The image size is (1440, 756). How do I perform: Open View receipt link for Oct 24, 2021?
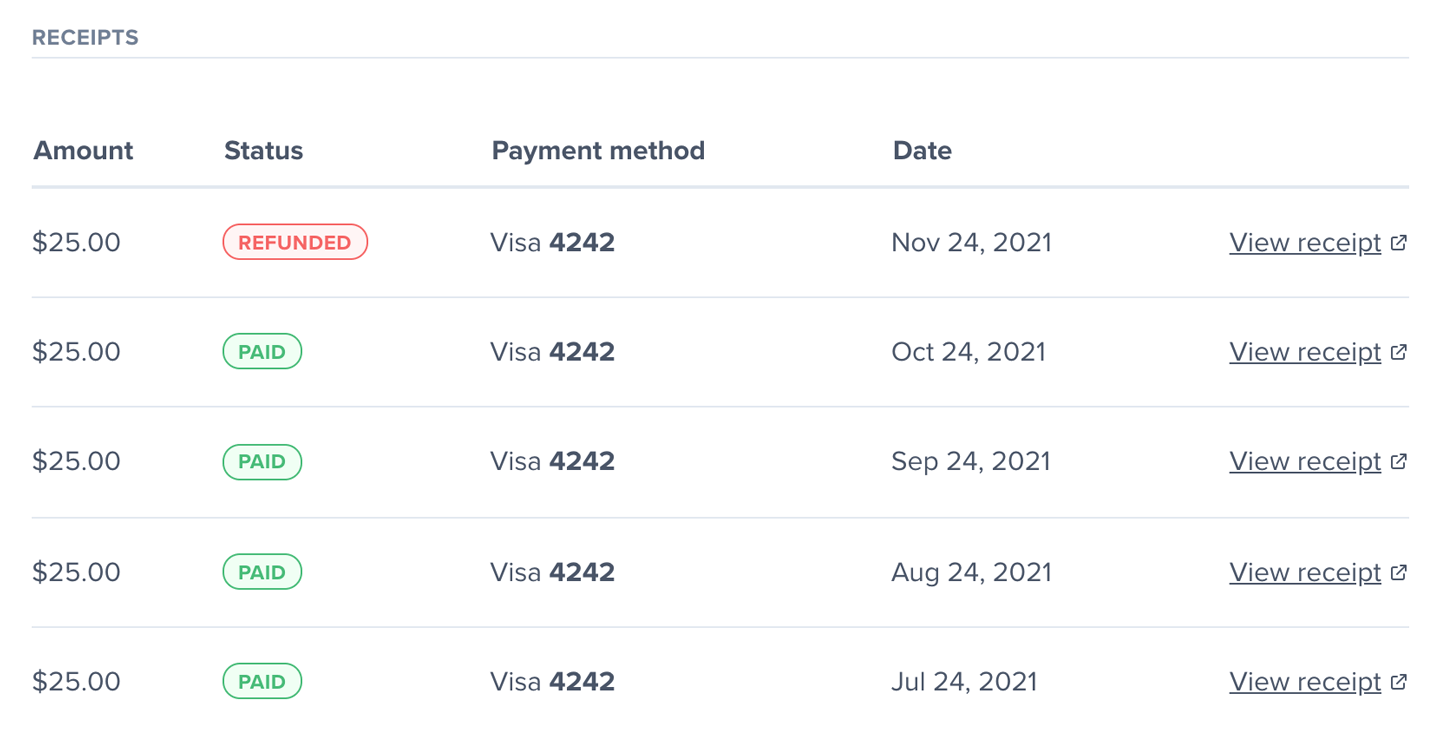point(1304,352)
